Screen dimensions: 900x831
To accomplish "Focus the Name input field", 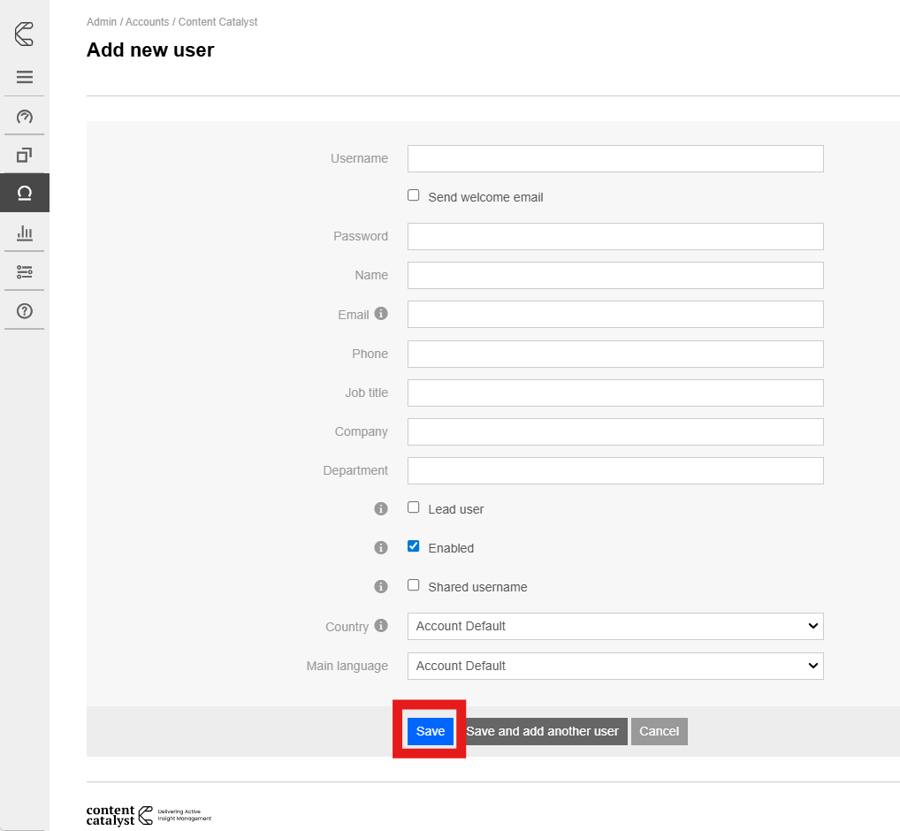I will (x=615, y=275).
